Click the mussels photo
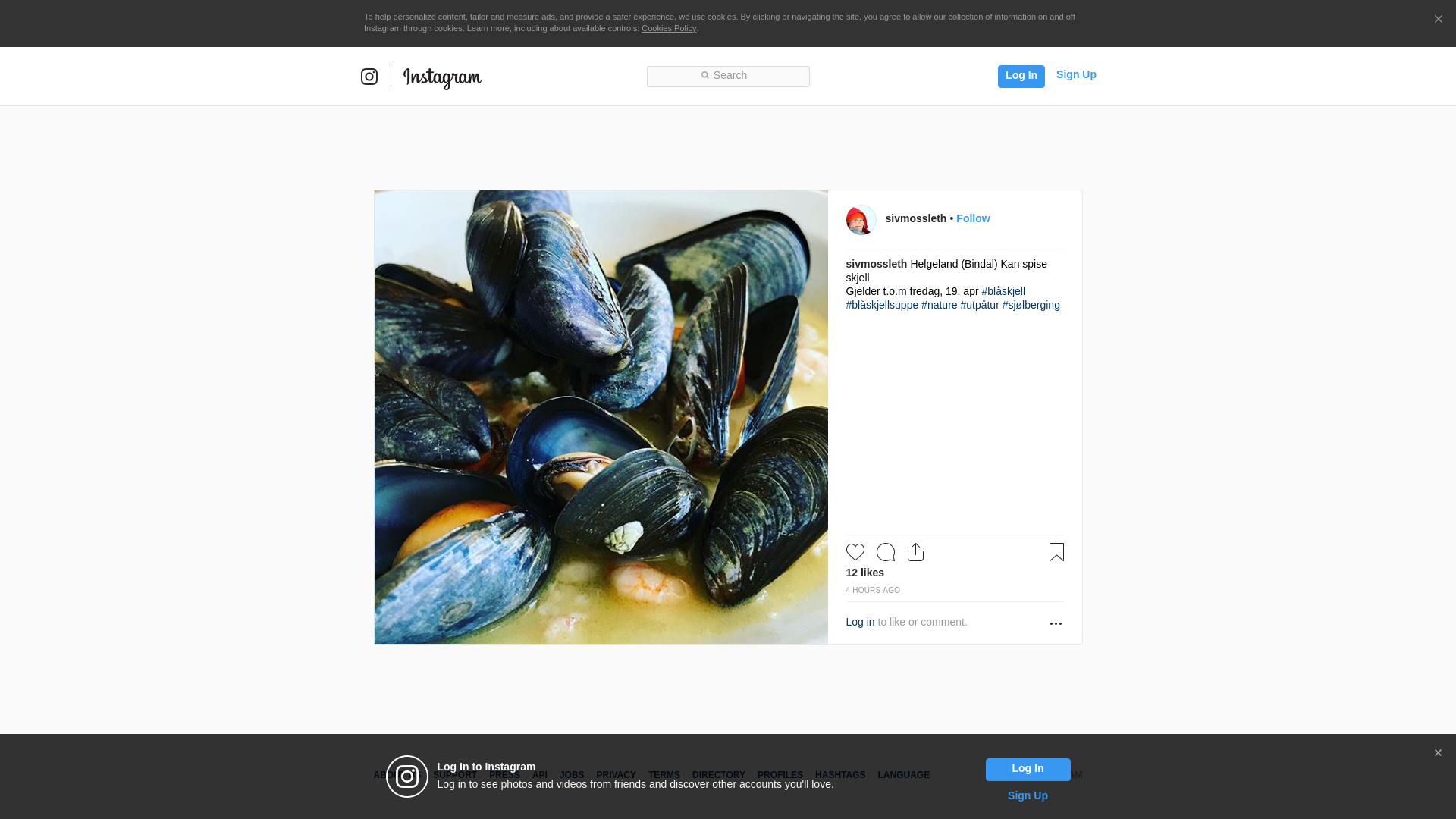 [601, 417]
